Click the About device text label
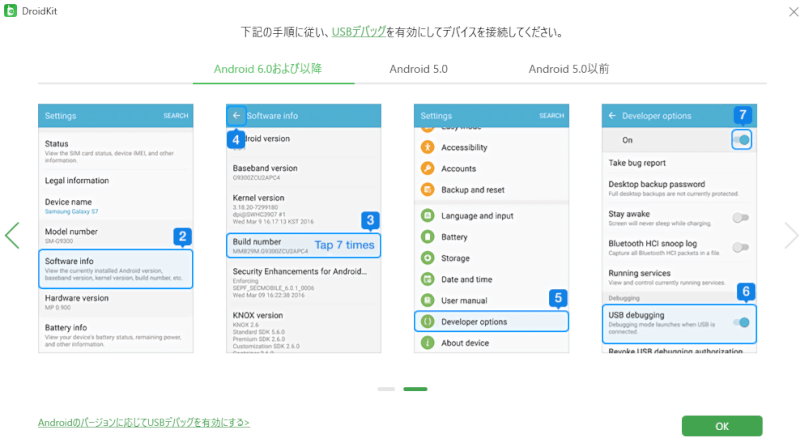Image resolution: width=800 pixels, height=447 pixels. [x=465, y=343]
